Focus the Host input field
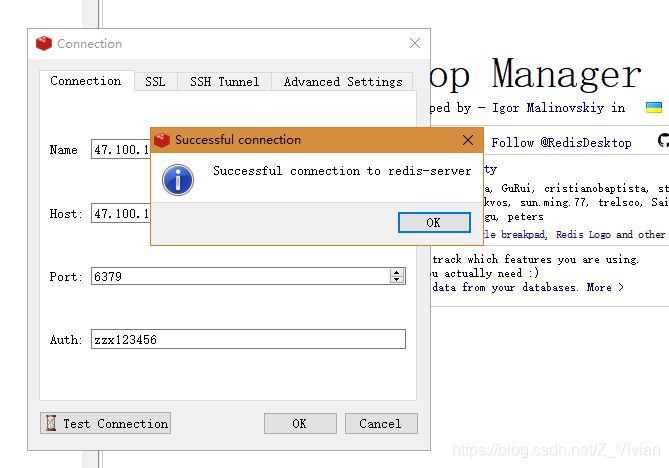 (x=121, y=213)
